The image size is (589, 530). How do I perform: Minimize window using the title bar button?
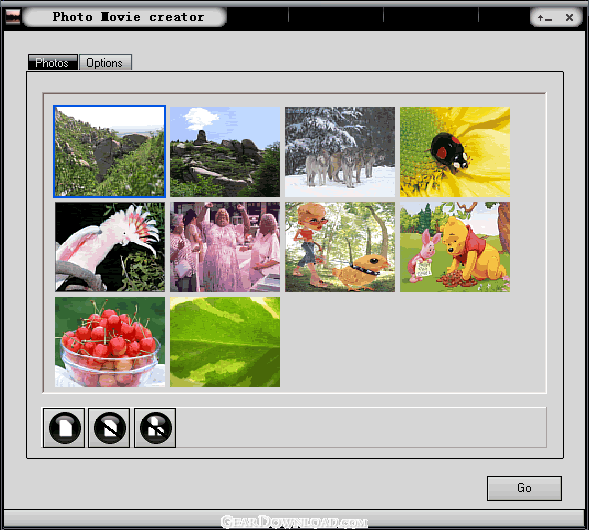[545, 18]
